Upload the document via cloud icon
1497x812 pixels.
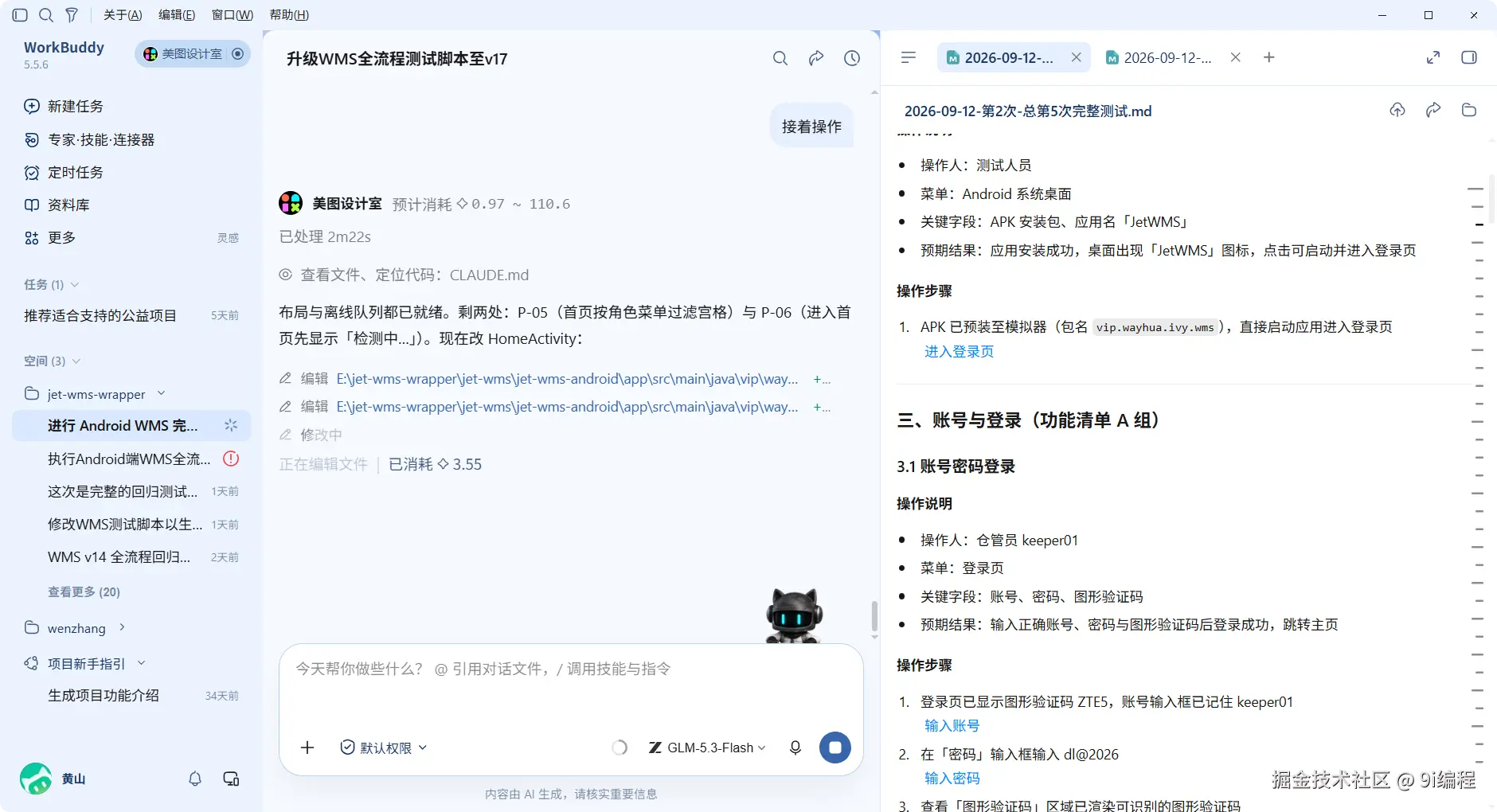[1397, 110]
